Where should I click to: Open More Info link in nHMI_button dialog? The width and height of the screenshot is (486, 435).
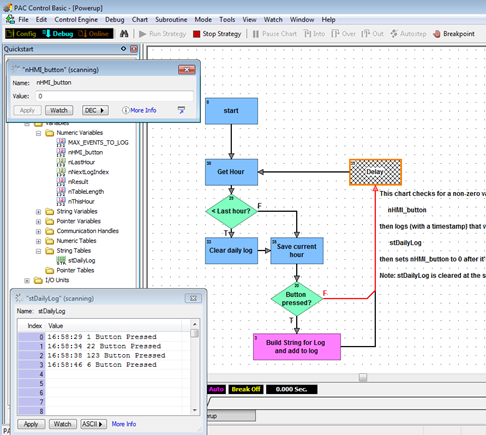coord(143,110)
